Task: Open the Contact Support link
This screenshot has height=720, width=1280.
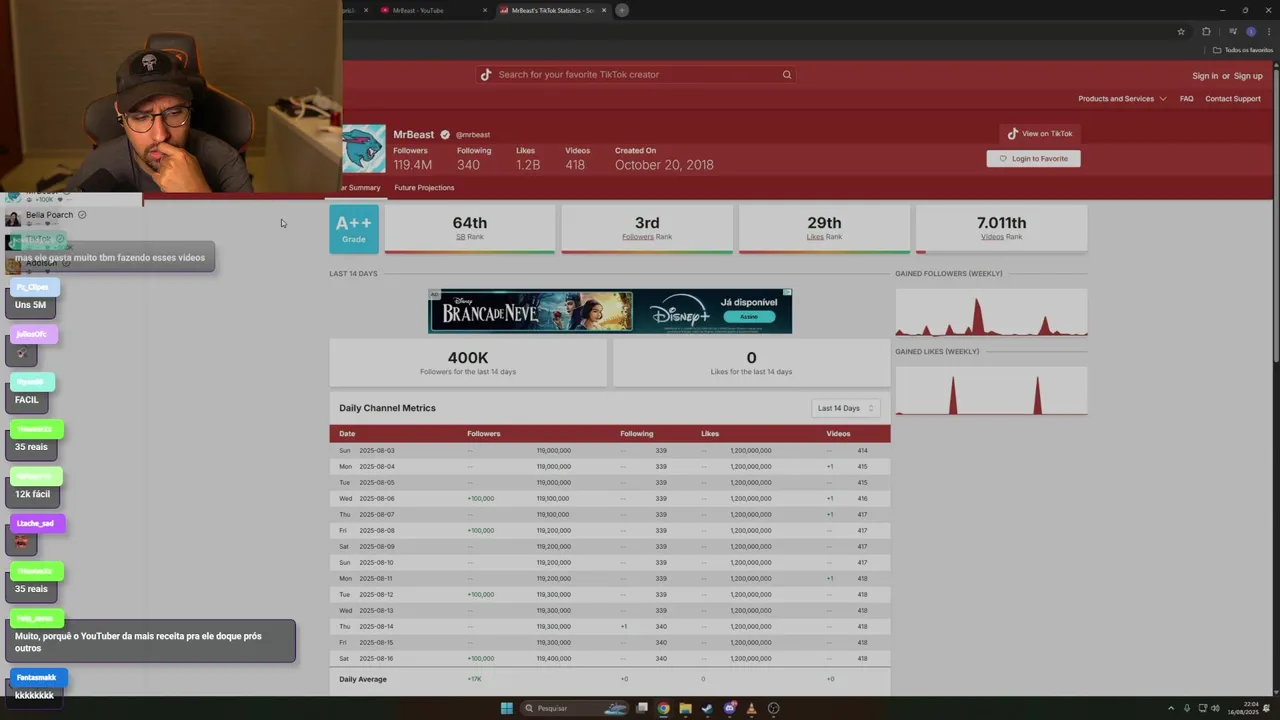Action: coord(1233,98)
